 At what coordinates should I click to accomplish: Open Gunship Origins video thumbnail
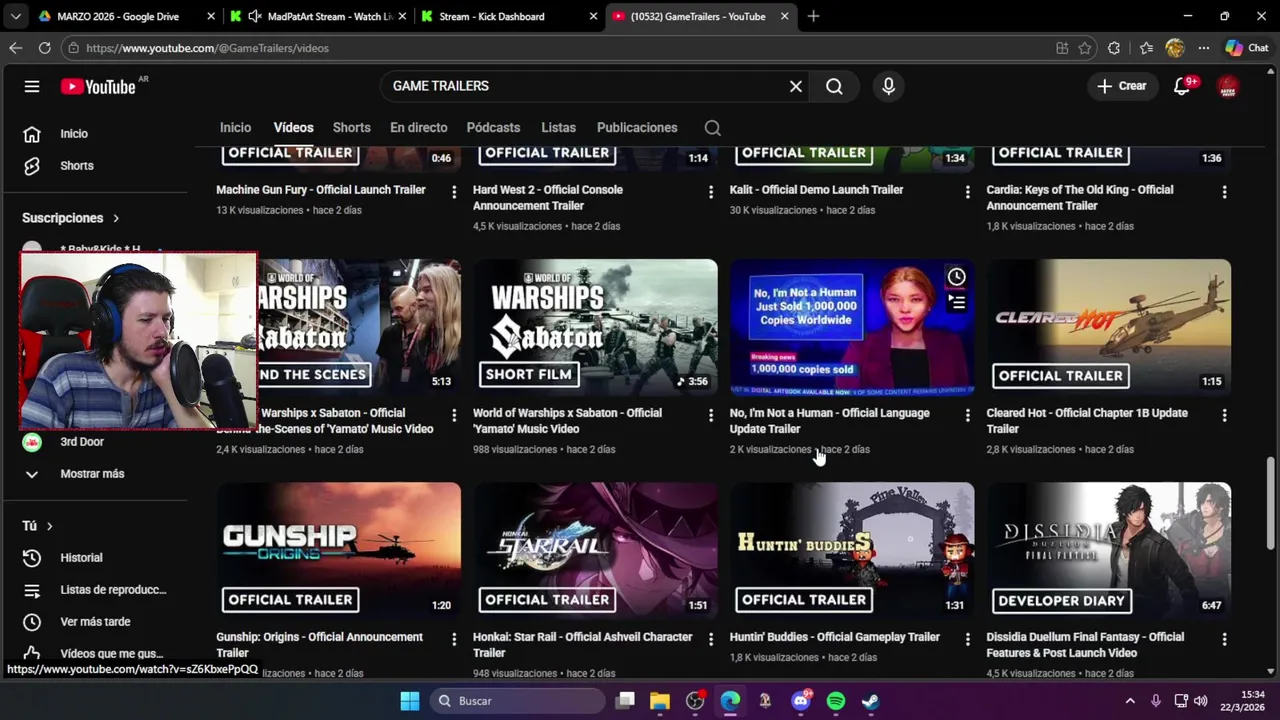pyautogui.click(x=339, y=551)
